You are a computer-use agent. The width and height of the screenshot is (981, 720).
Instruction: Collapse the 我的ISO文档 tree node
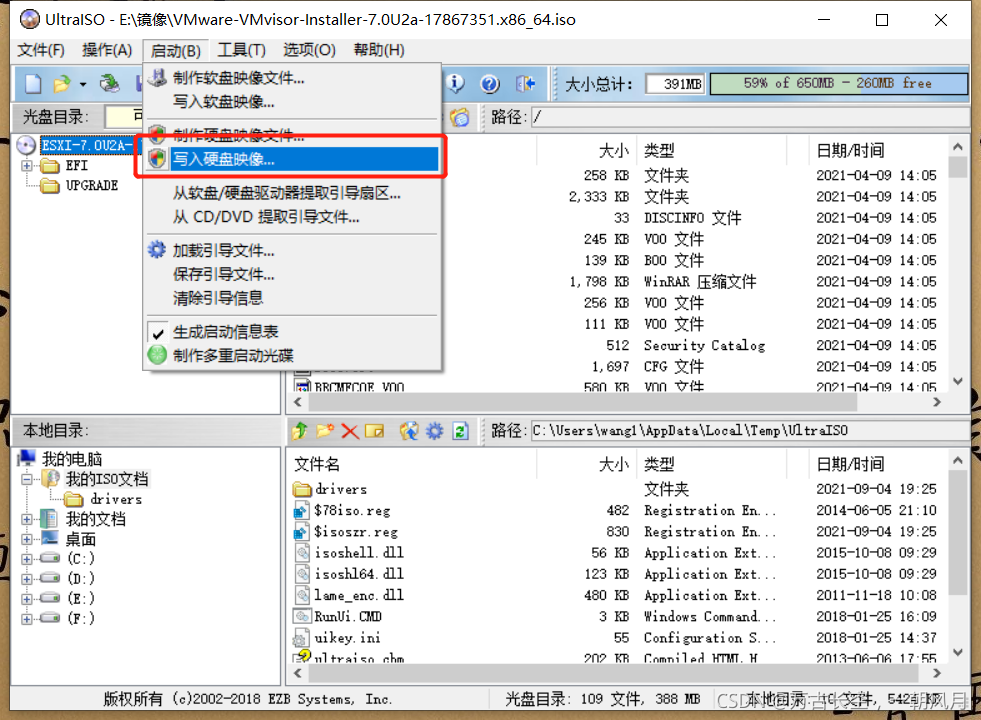tap(26, 480)
